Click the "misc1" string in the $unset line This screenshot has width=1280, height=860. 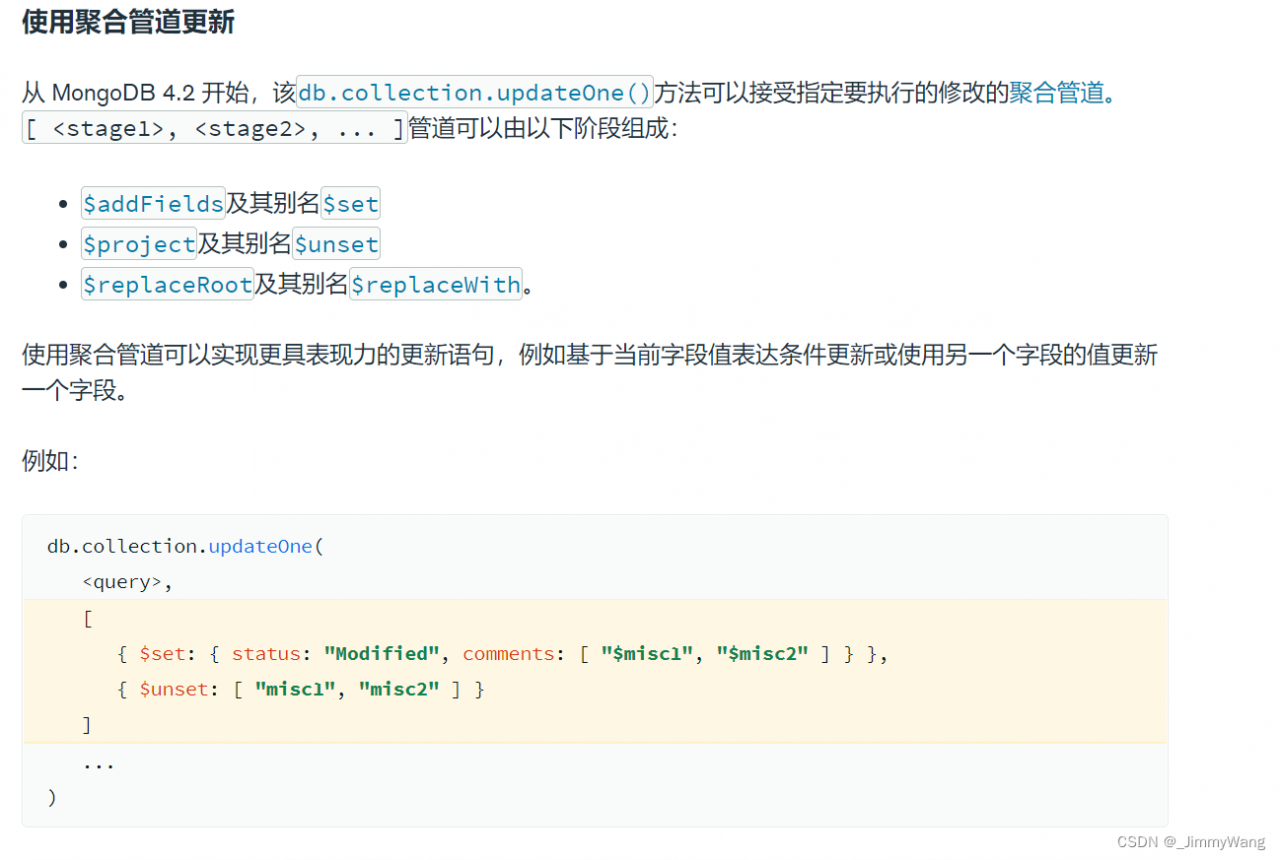click(293, 689)
